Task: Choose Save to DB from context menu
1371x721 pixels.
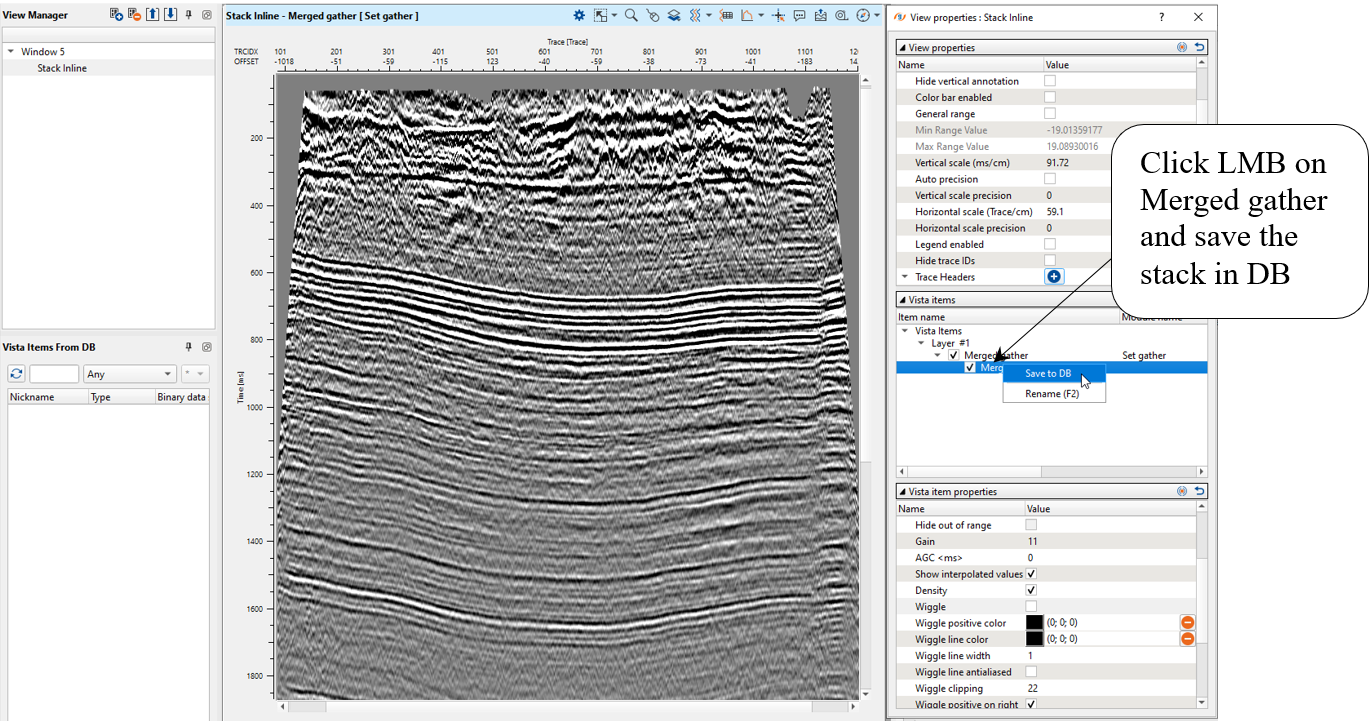Action: [1047, 374]
